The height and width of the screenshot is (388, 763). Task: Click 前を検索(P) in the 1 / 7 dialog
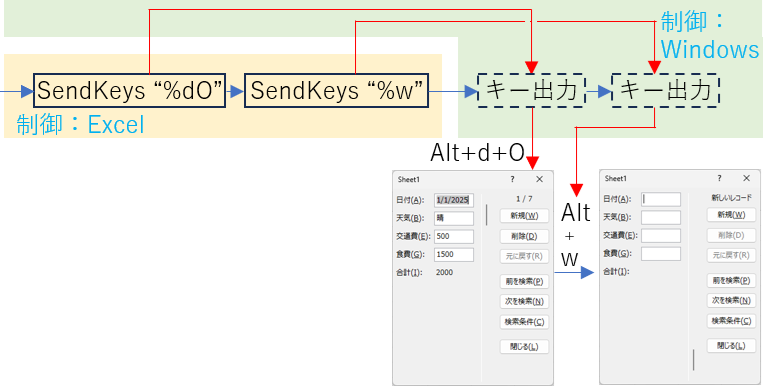(524, 281)
